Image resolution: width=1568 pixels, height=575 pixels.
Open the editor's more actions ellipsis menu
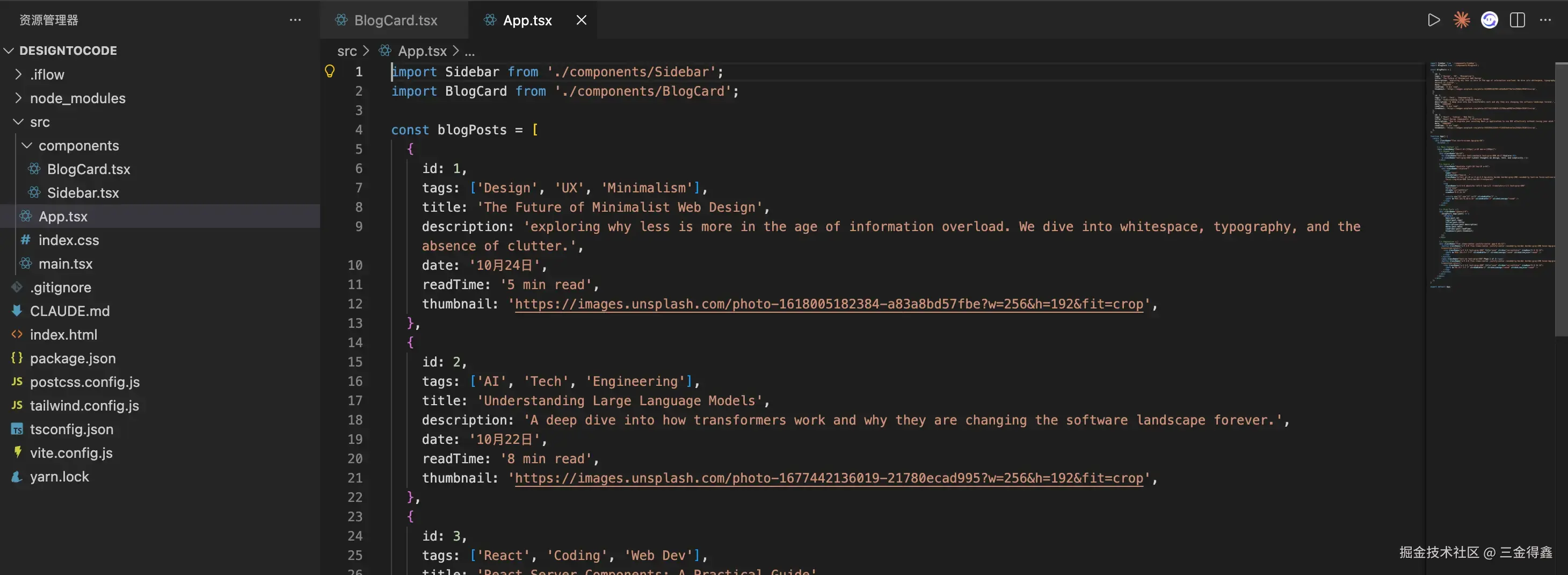coord(1545,20)
